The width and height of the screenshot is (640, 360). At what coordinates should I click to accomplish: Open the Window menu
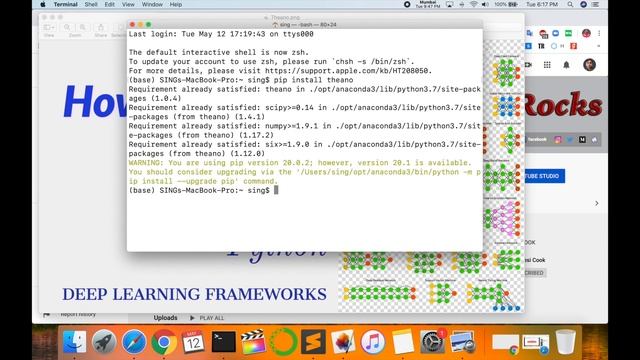tap(152, 4)
